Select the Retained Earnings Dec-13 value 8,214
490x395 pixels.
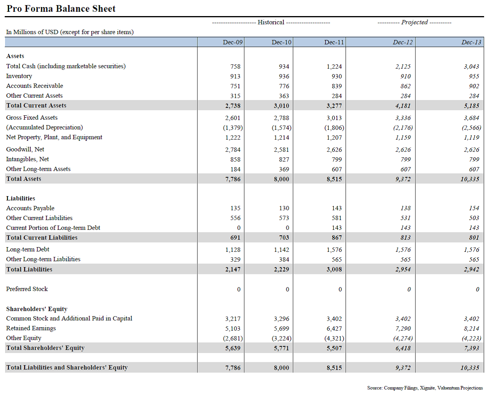(x=471, y=328)
